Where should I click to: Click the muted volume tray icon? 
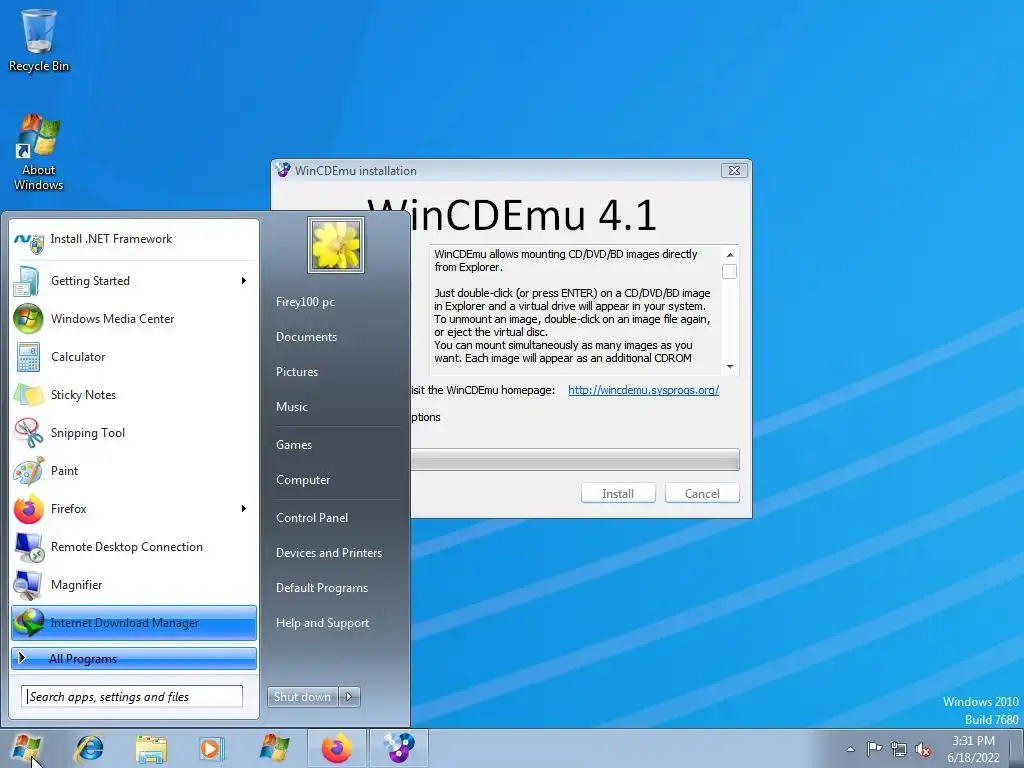923,749
